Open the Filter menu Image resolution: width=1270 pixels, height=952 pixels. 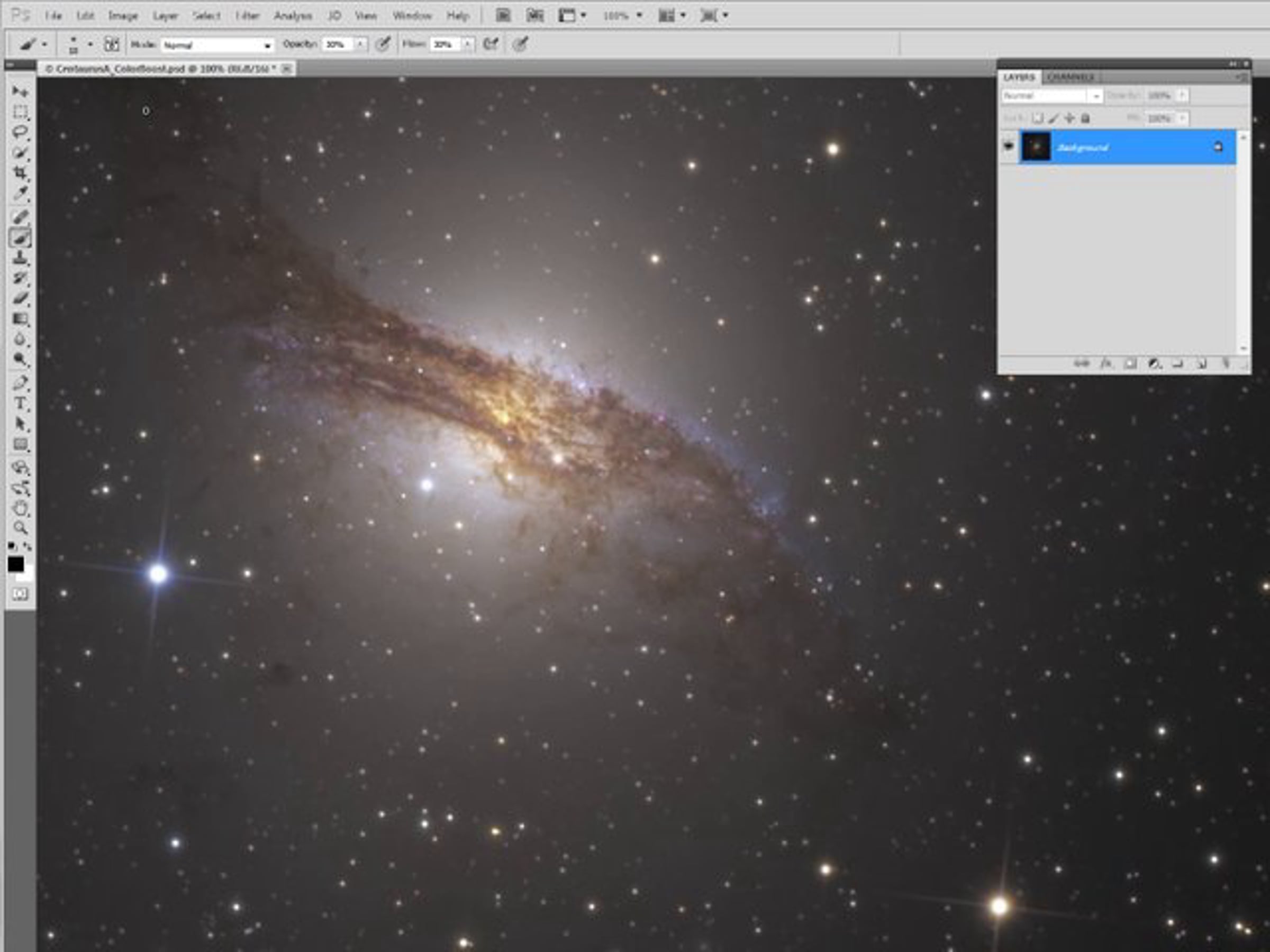pos(248,16)
